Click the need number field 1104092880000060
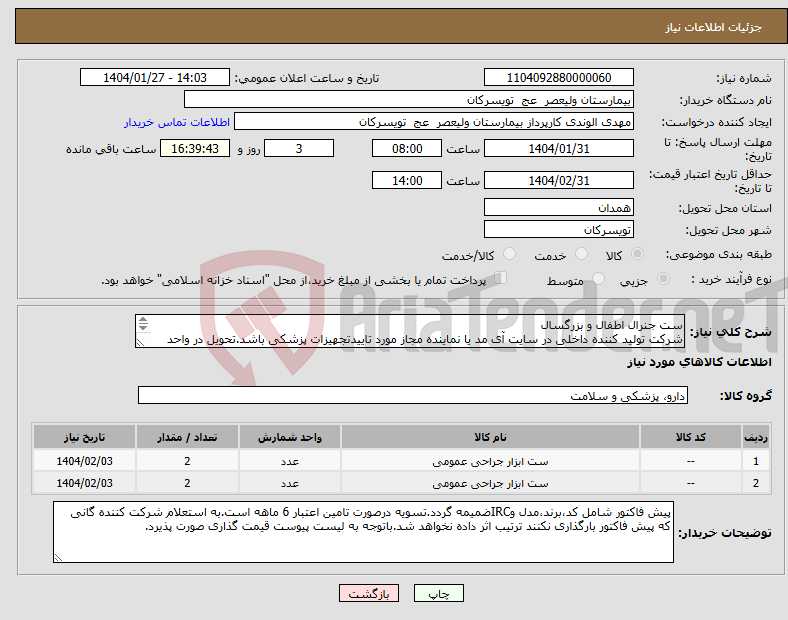 [558, 77]
